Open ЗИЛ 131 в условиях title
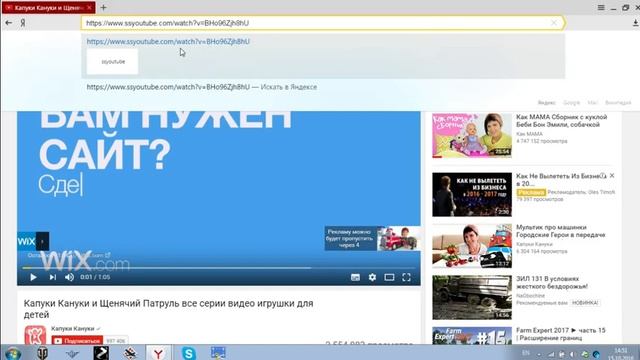640x360 pixels. 552,282
